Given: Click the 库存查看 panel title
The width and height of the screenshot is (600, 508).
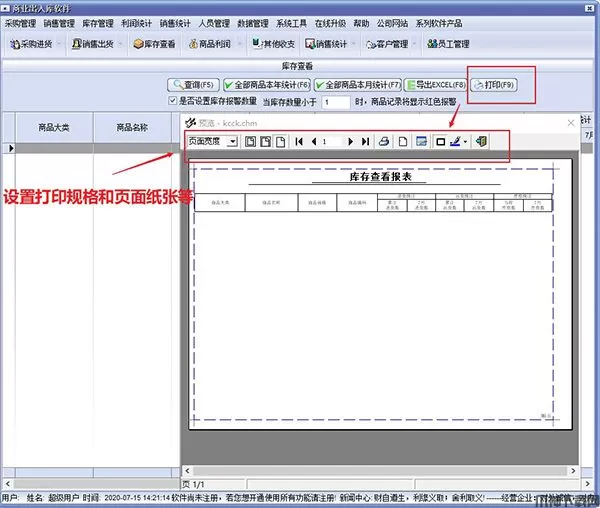Looking at the screenshot, I should pos(297,66).
